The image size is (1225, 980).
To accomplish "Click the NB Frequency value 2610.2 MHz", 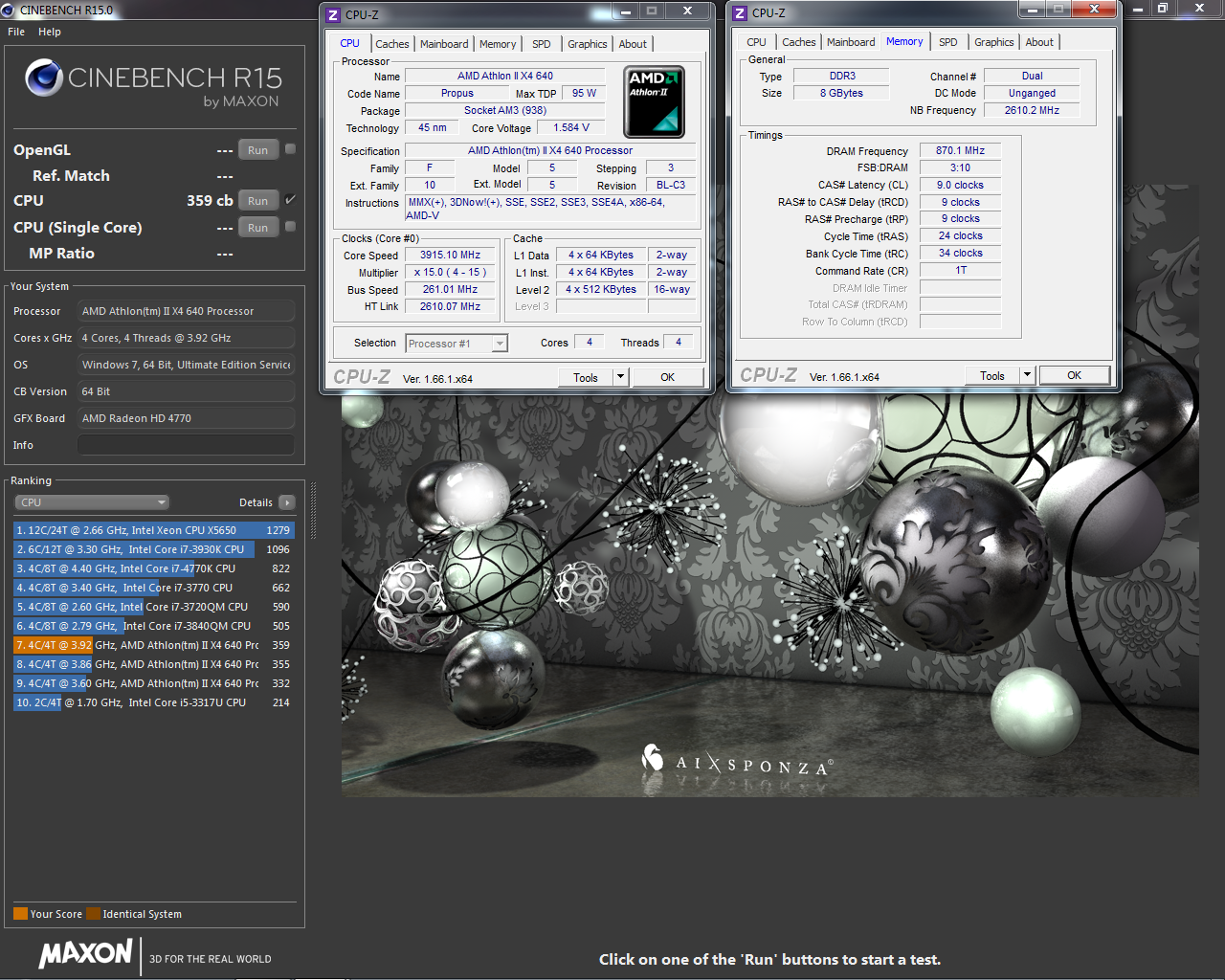I will 1032,110.
